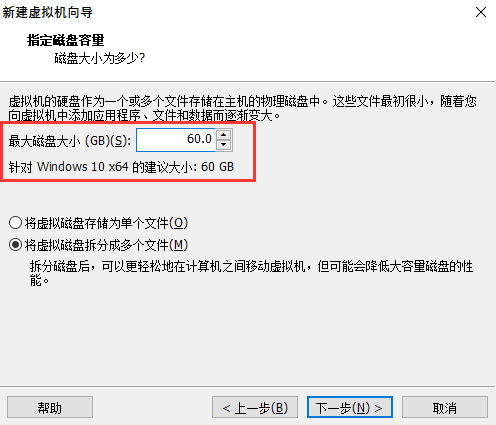This screenshot has height=425, width=496.
Task: Open help with the 帮助 button
Action: point(50,407)
